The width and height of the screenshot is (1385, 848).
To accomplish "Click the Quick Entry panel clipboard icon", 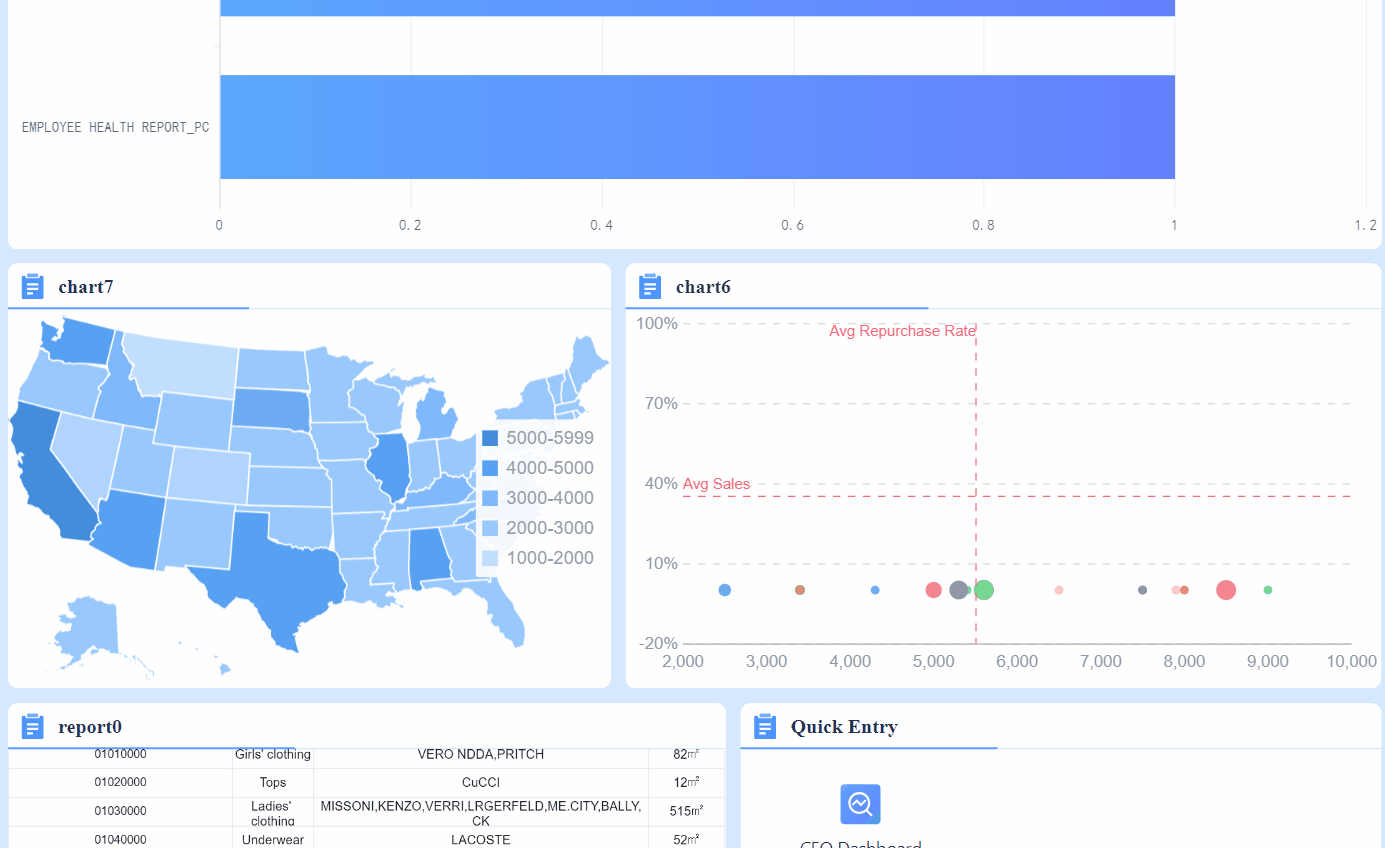I will 766,726.
